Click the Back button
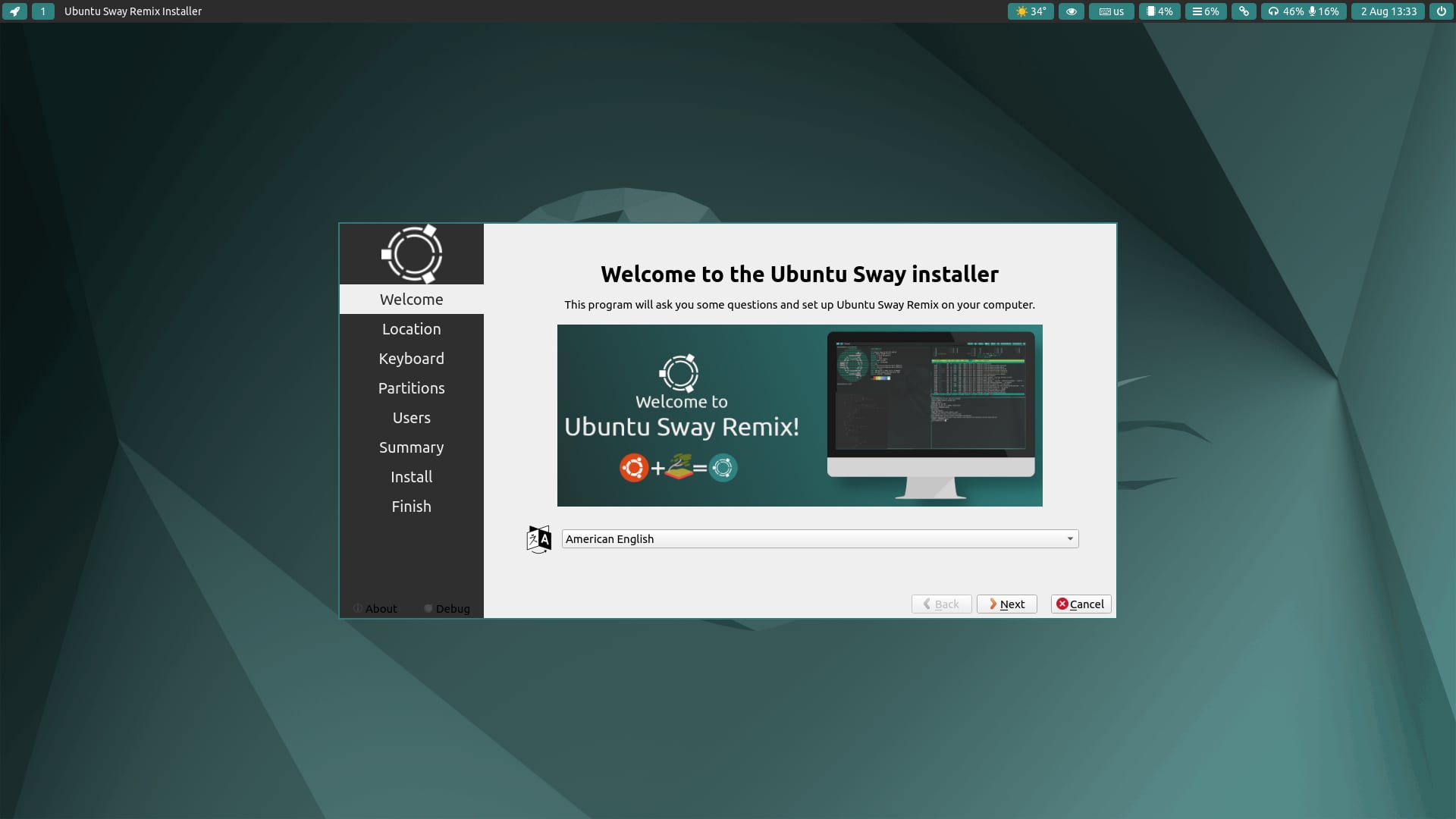 [x=941, y=604]
